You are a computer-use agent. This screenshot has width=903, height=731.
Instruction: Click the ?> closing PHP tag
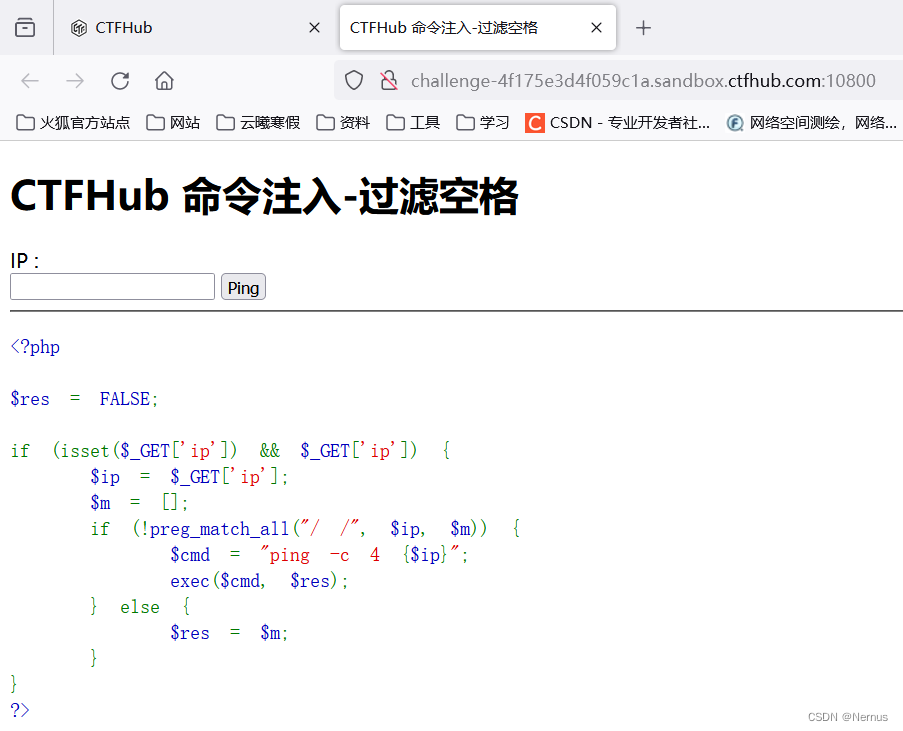[x=20, y=710]
